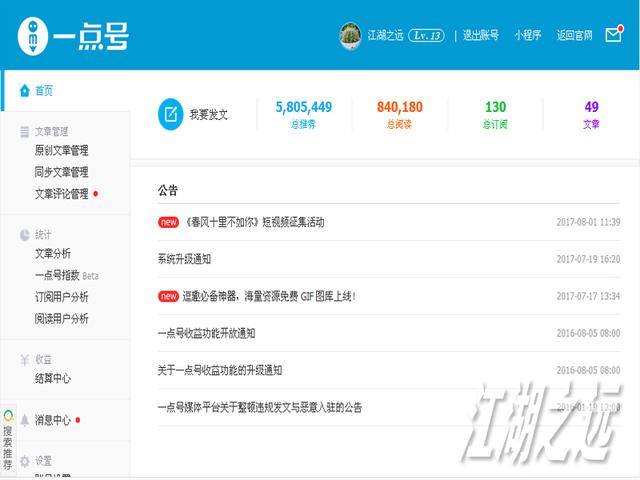Click the 49 文章 statistic
Viewport: 640px width, 480px height.
pyautogui.click(x=591, y=114)
